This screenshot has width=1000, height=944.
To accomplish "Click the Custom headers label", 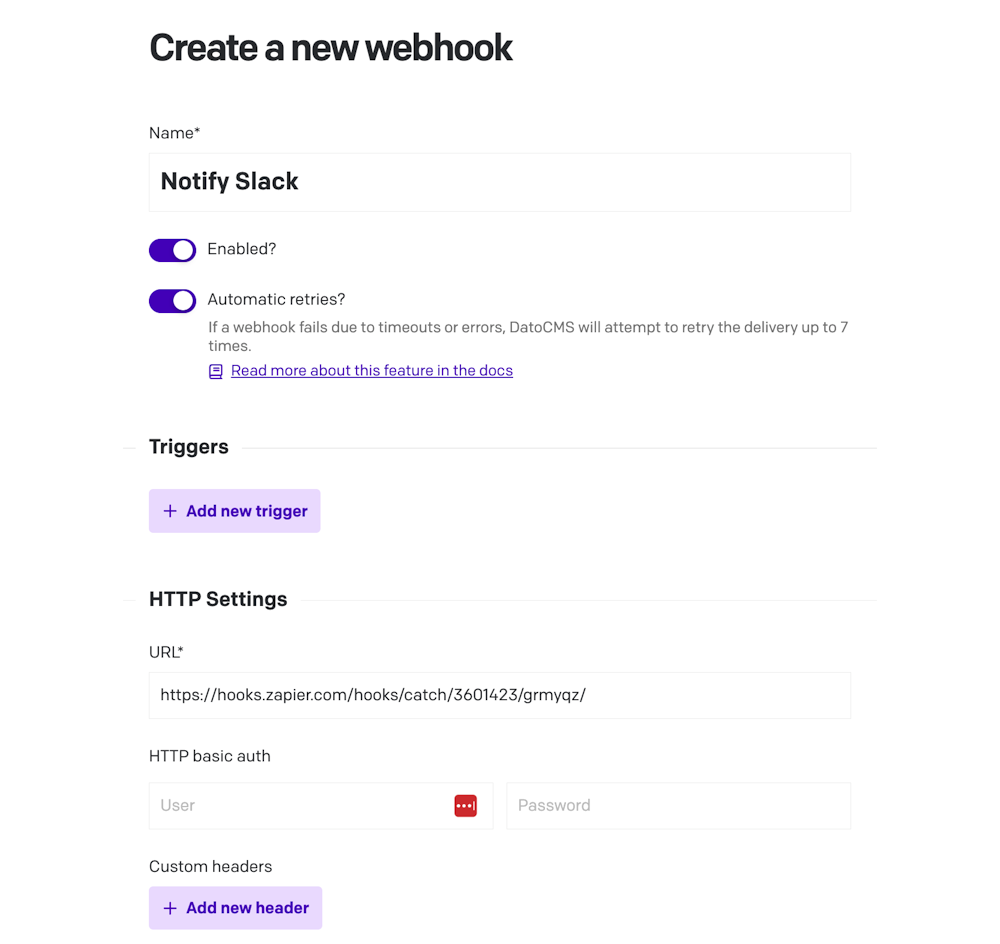I will click(210, 866).
